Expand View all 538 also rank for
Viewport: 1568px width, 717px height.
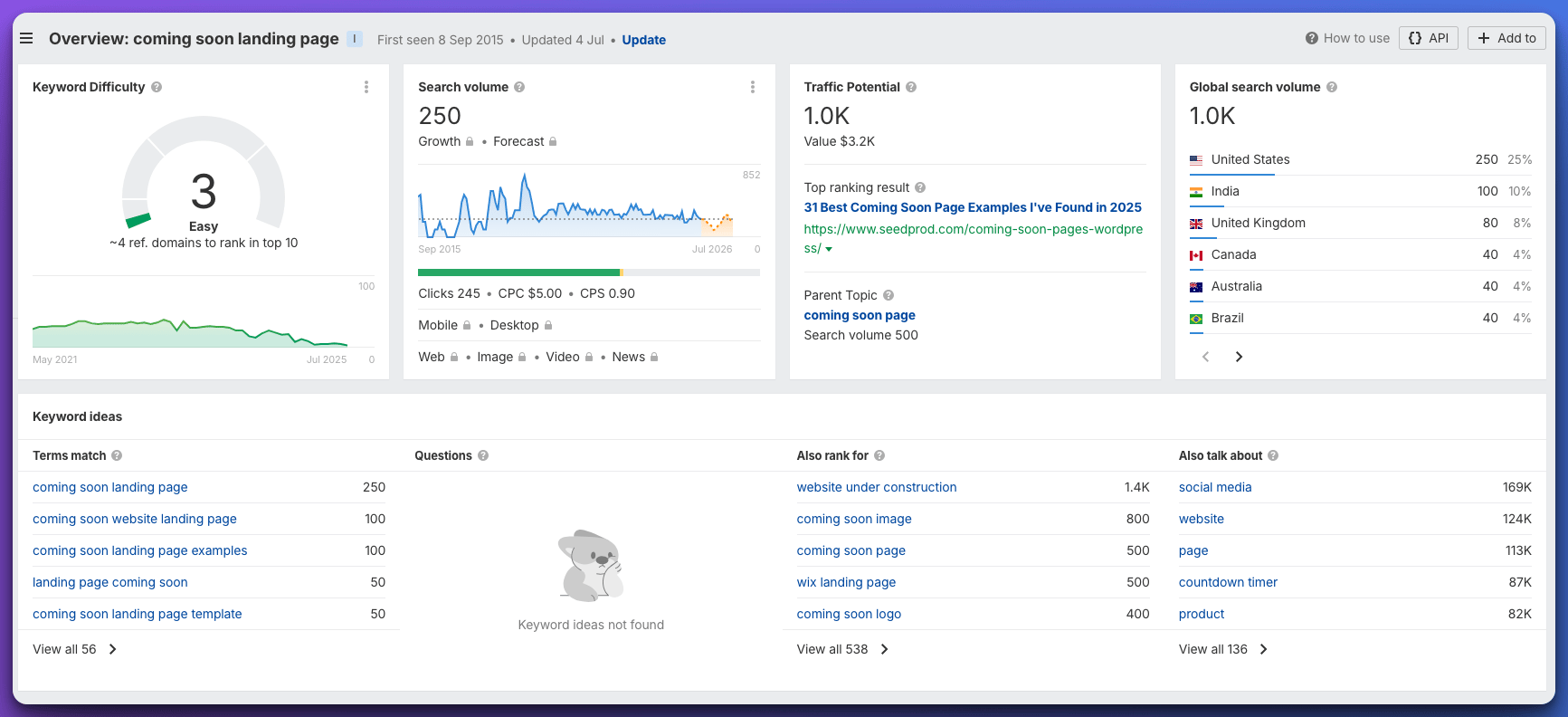[x=842, y=649]
